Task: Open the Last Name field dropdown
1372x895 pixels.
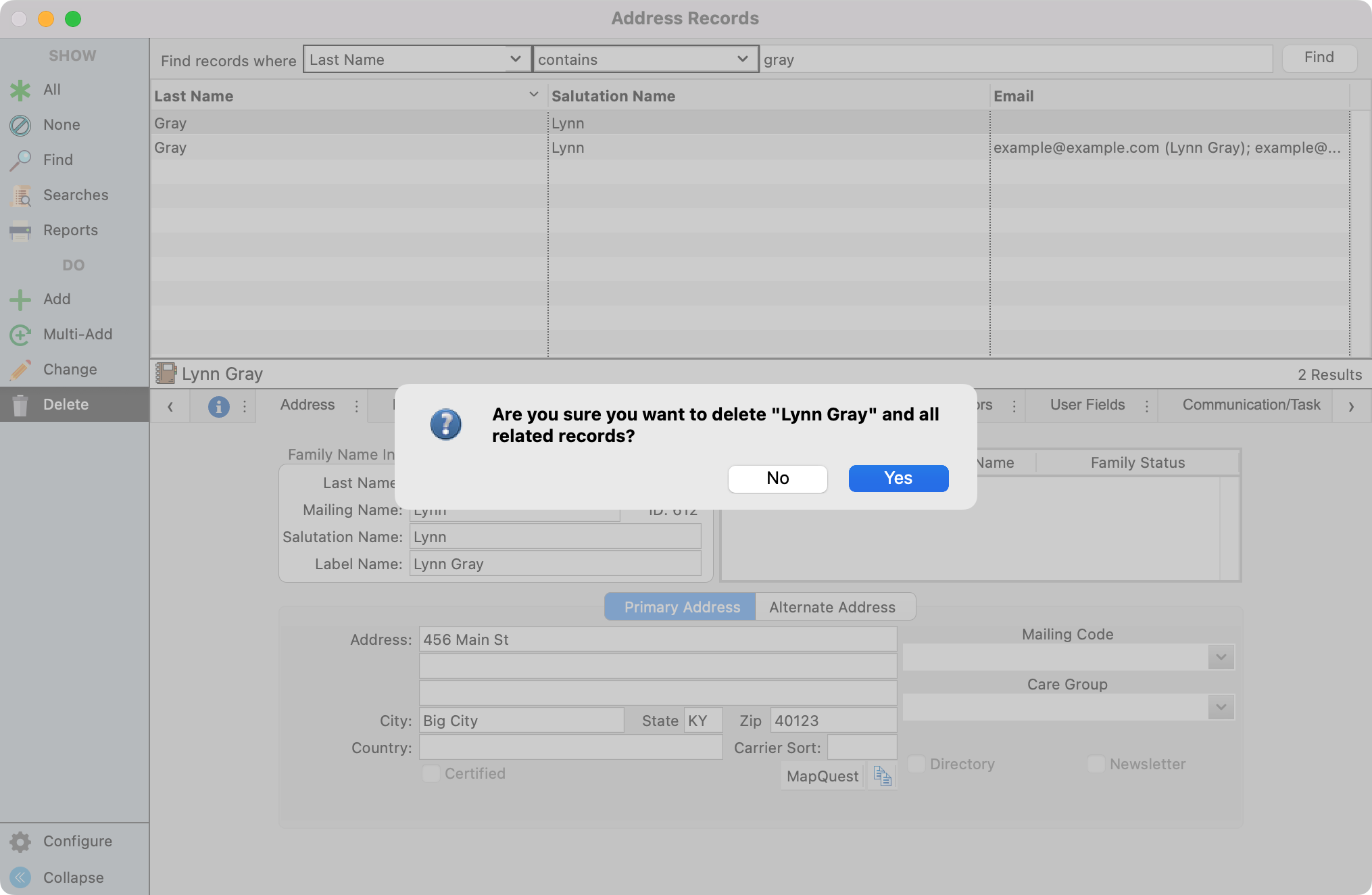Action: [x=416, y=59]
